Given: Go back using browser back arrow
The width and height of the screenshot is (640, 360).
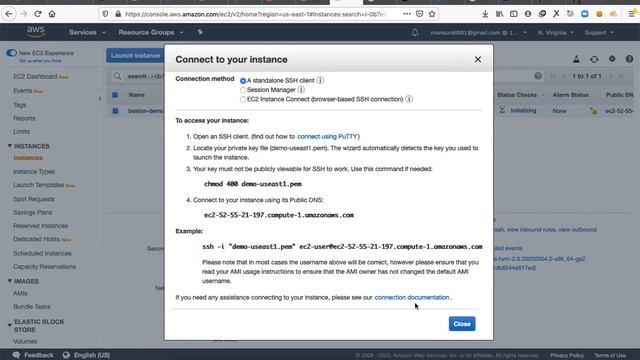Looking at the screenshot, I should pyautogui.click(x=9, y=14).
